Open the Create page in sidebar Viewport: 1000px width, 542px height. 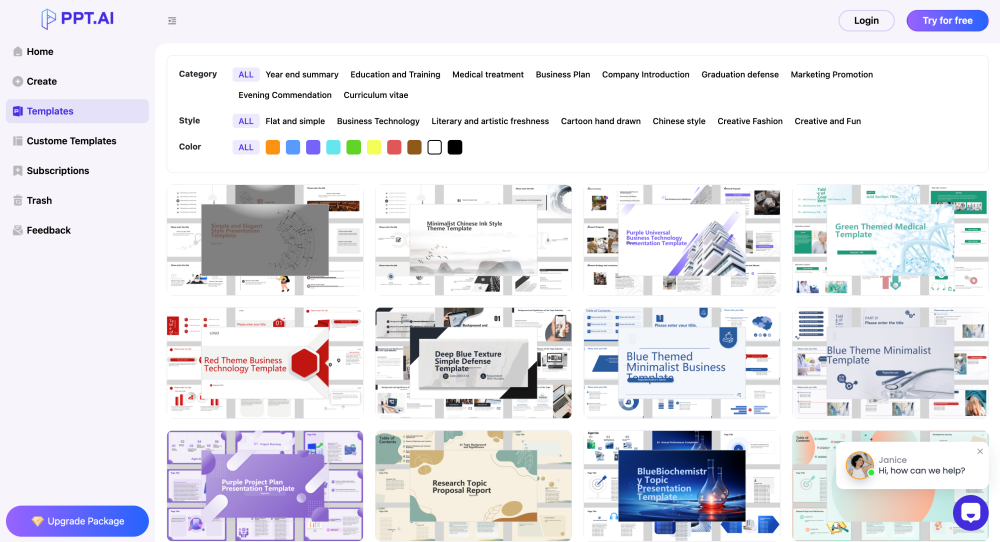click(41, 82)
